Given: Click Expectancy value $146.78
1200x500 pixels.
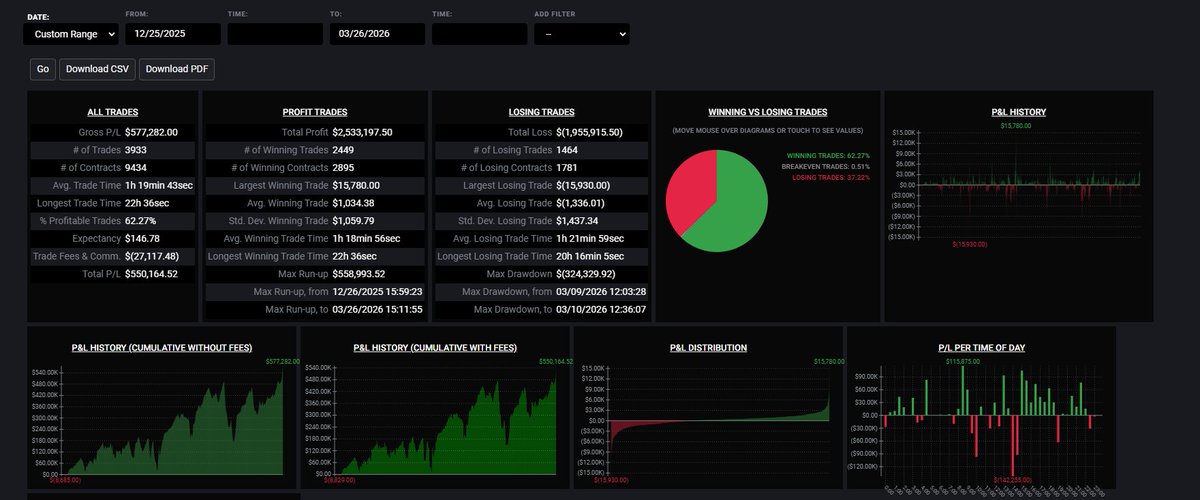Looking at the screenshot, I should [x=143, y=239].
